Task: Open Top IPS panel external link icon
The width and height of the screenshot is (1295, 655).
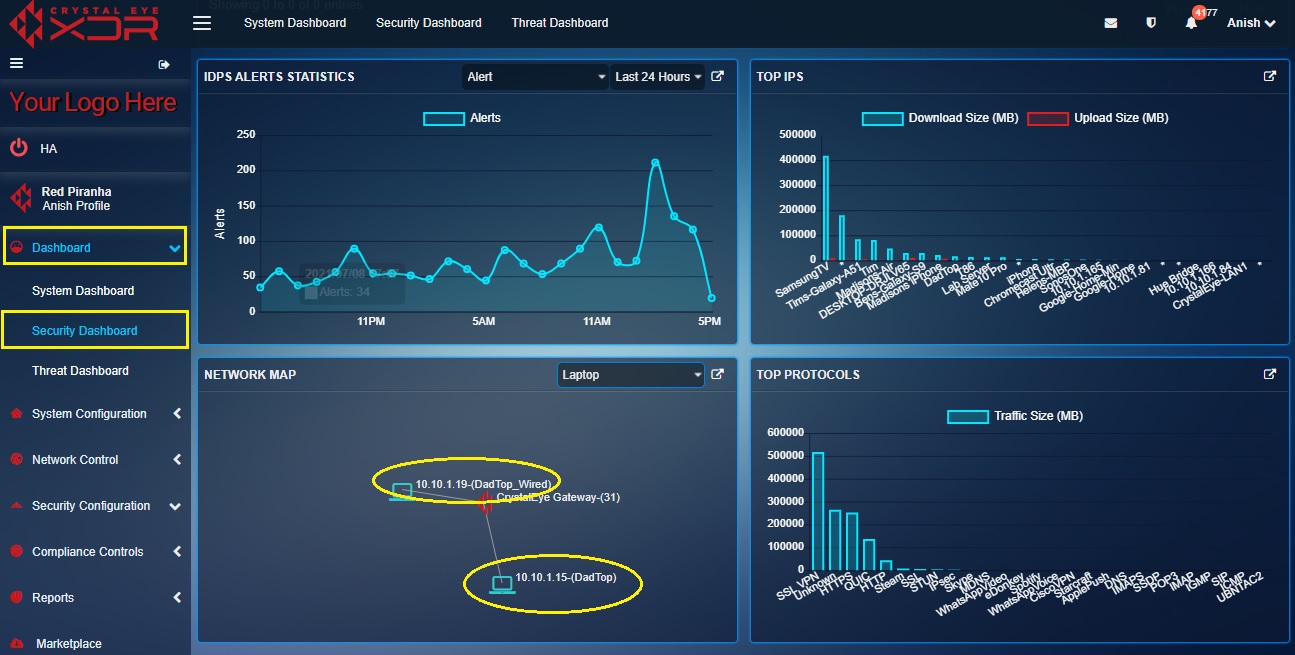Action: 1270,76
